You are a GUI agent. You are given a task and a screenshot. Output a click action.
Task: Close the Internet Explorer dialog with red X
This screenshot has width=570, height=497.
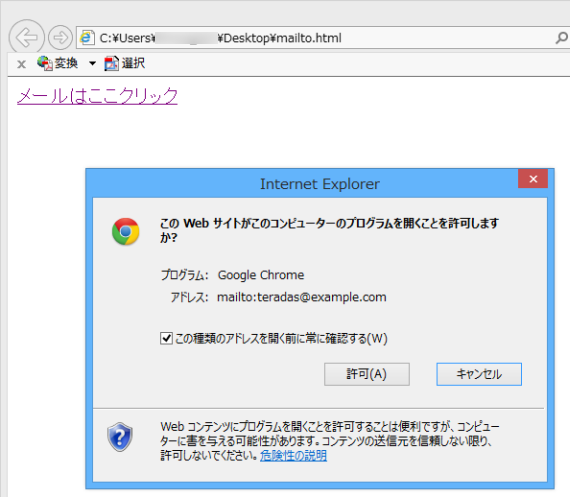[x=533, y=179]
